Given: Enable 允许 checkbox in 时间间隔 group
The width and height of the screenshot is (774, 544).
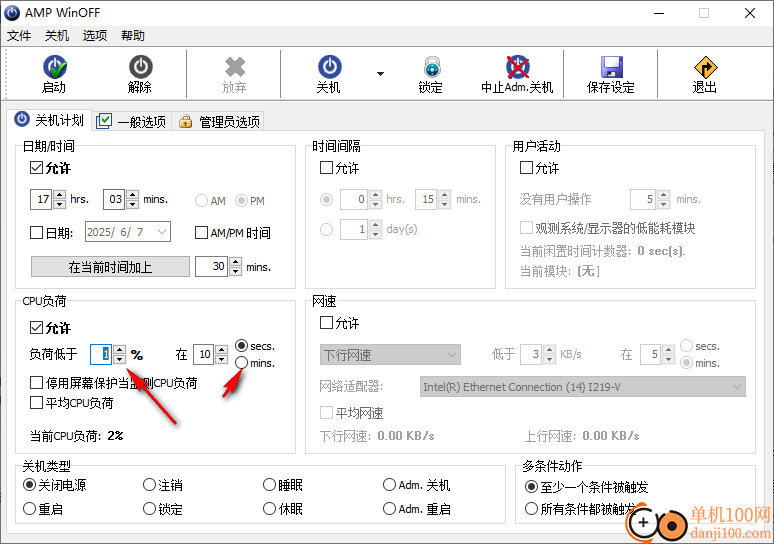Looking at the screenshot, I should click(x=326, y=168).
